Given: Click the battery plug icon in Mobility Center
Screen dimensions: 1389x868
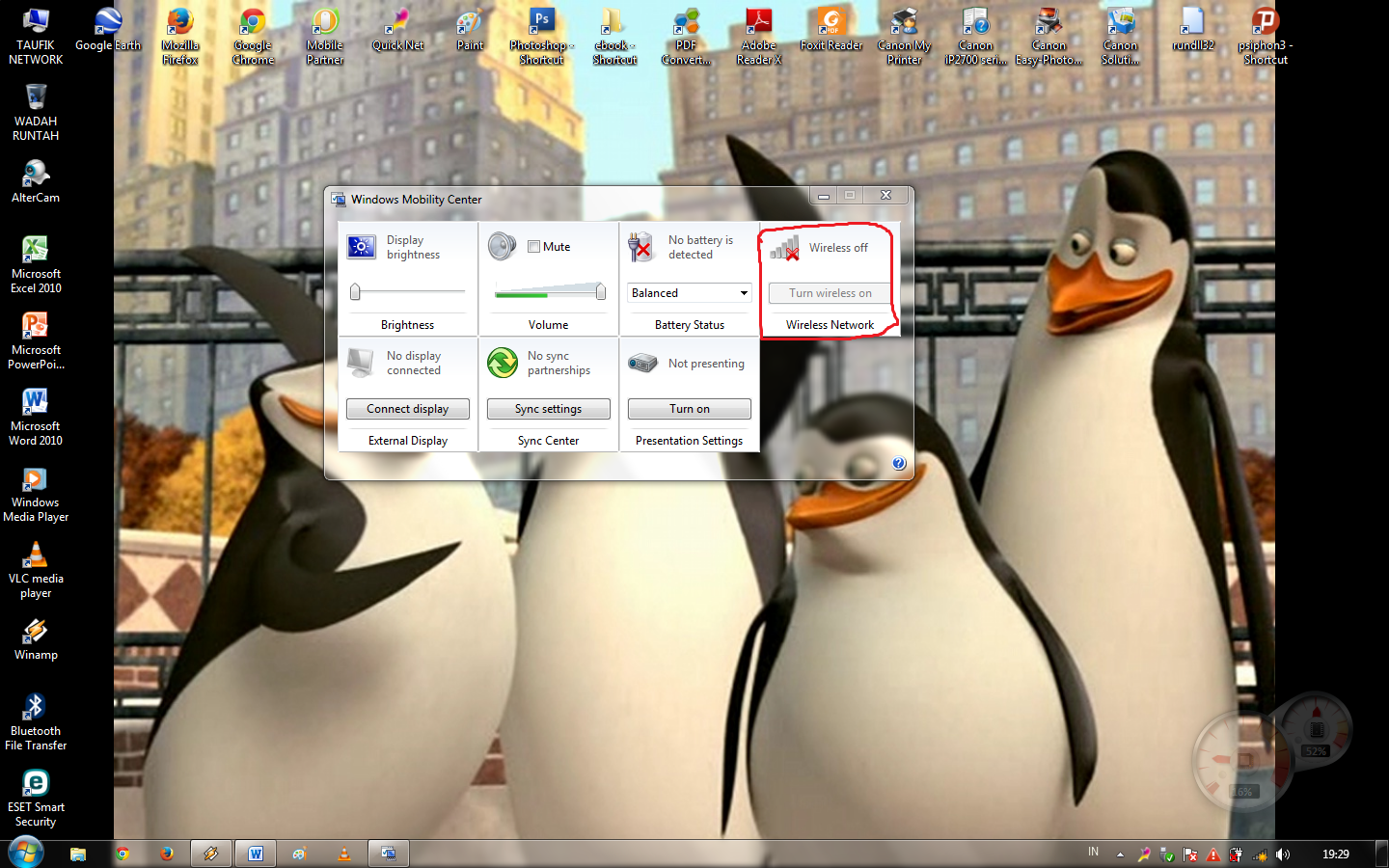Looking at the screenshot, I should pos(640,247).
